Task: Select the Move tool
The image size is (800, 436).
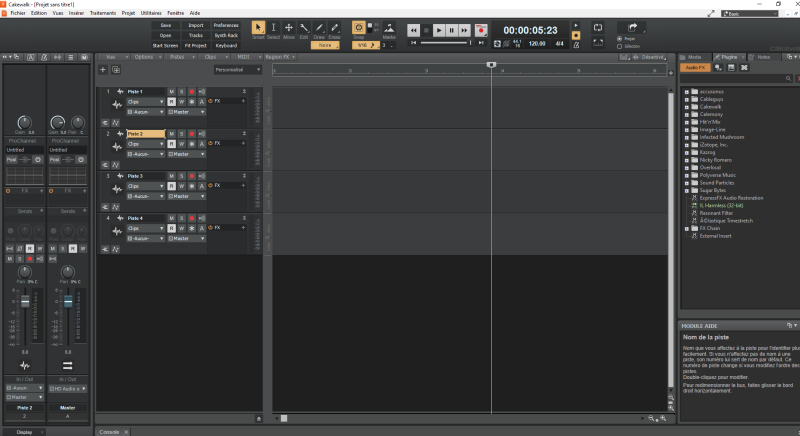Action: (289, 28)
